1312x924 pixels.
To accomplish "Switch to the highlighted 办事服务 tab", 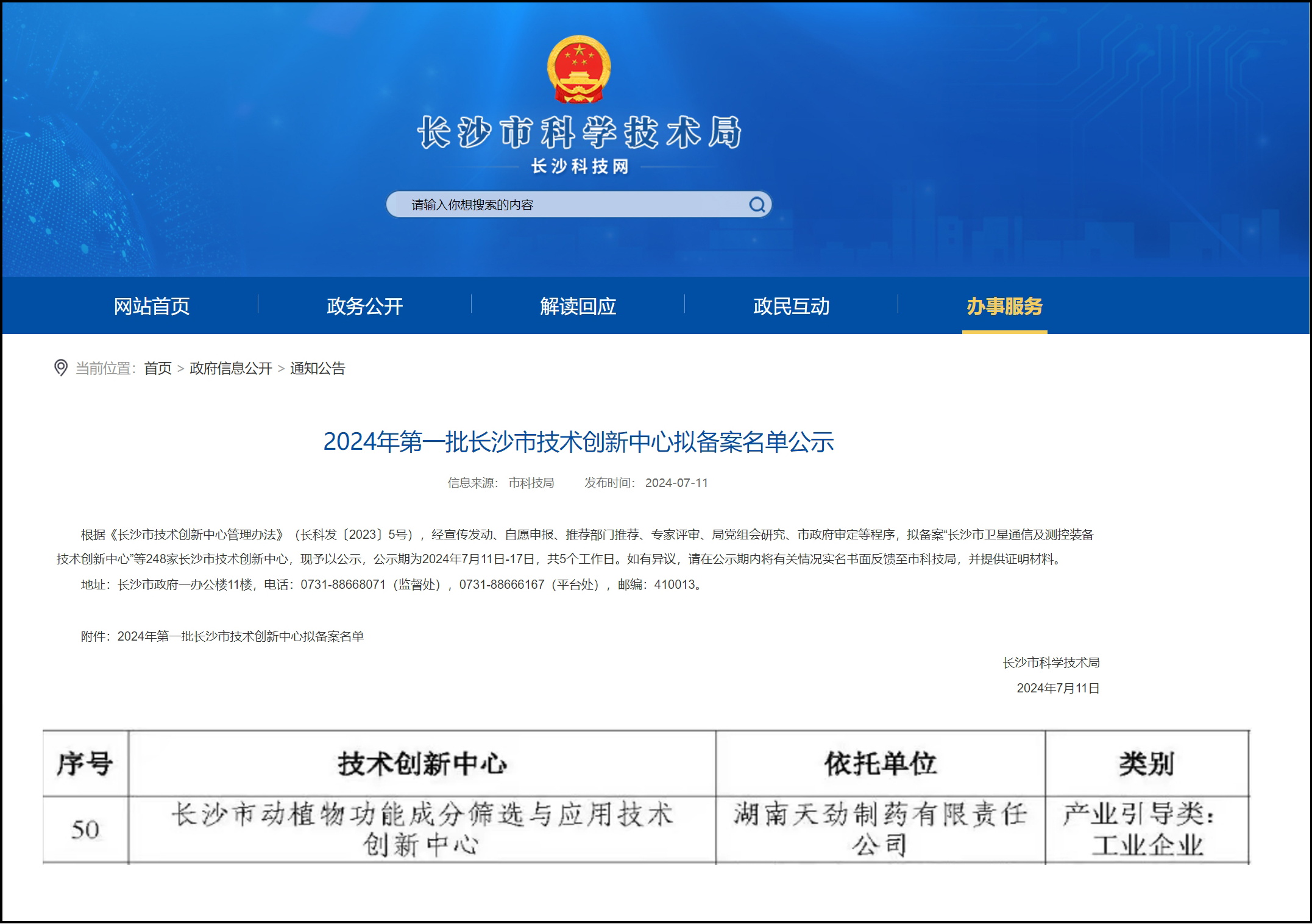I will [x=1005, y=307].
